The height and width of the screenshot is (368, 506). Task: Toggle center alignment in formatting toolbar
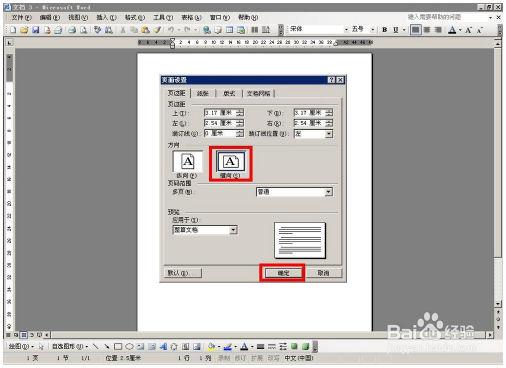tap(427, 30)
